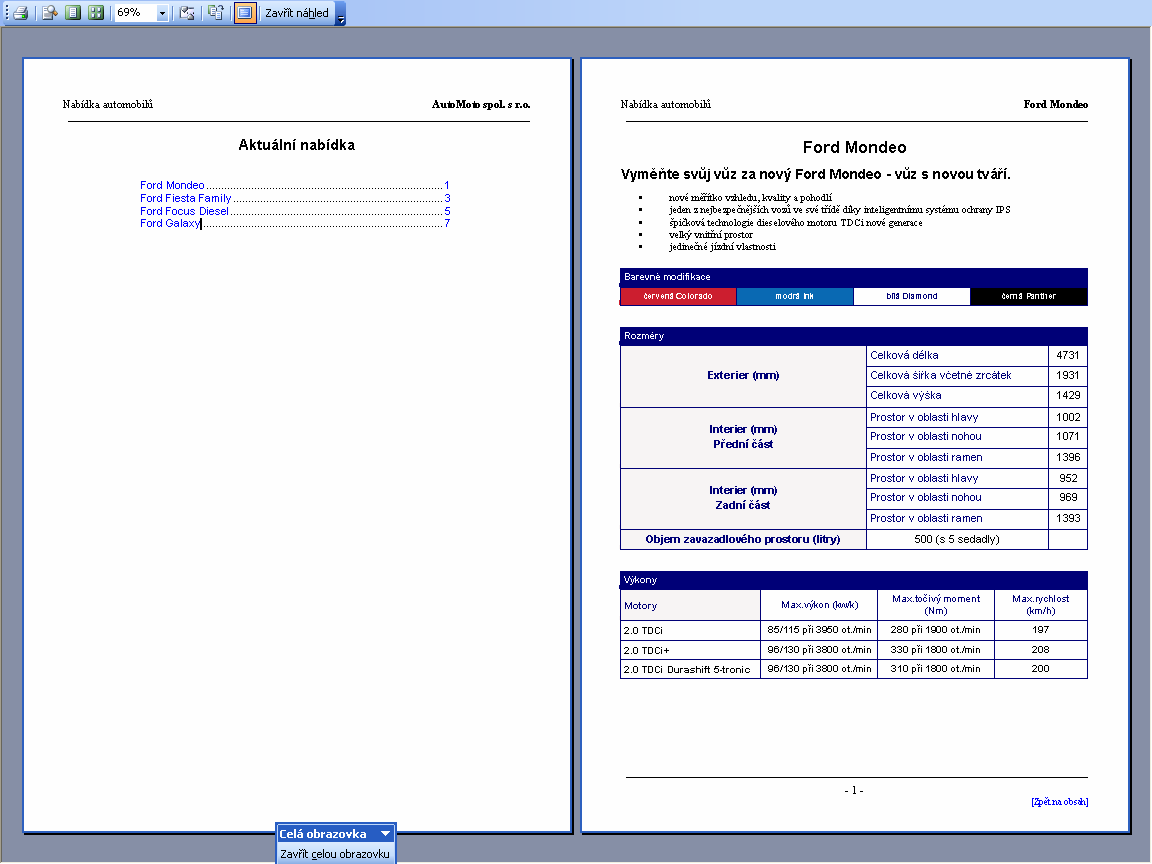
Task: Toggle the ruler display icon
Action: pos(187,12)
